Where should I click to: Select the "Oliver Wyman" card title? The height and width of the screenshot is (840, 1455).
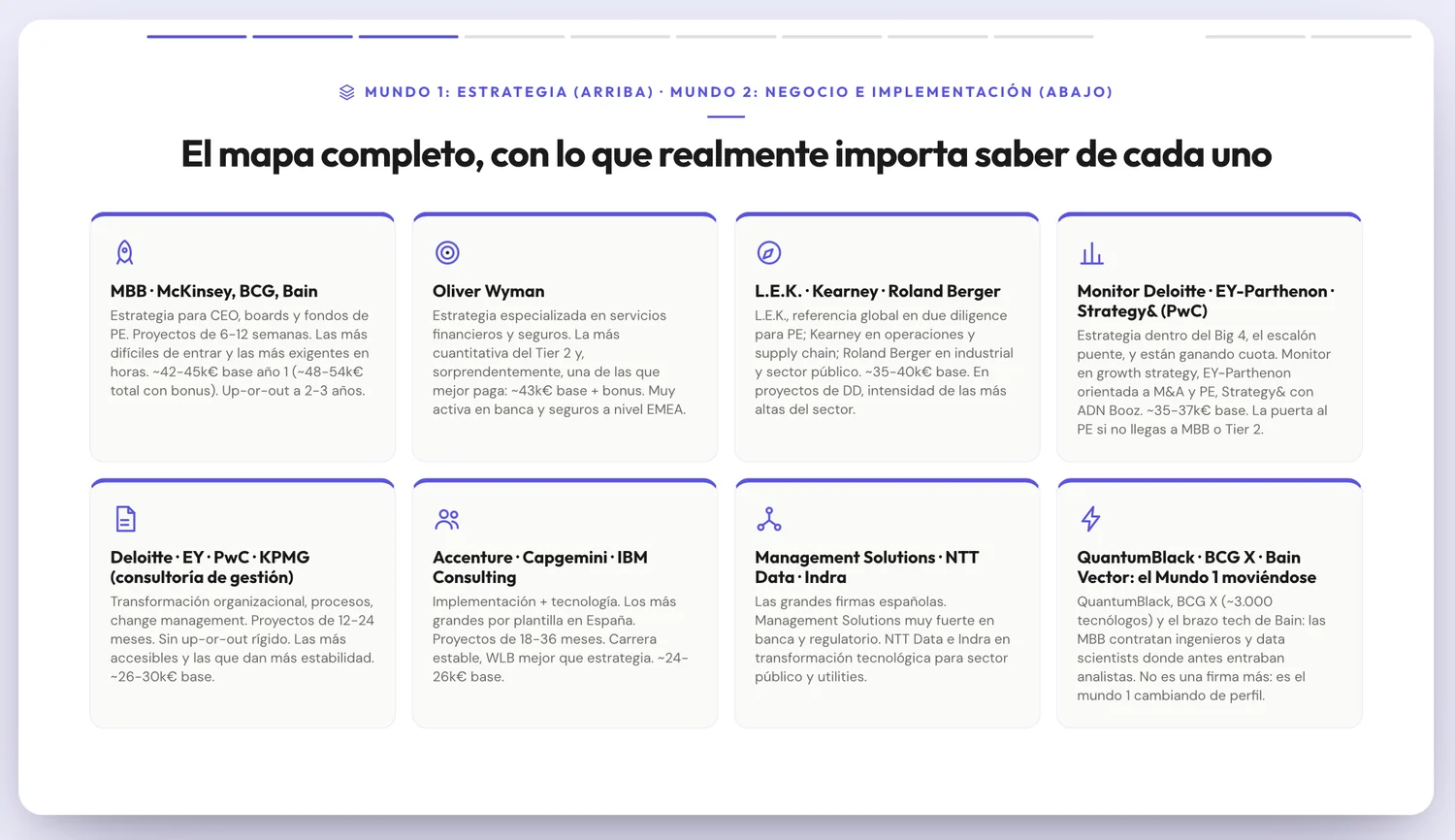click(x=489, y=291)
